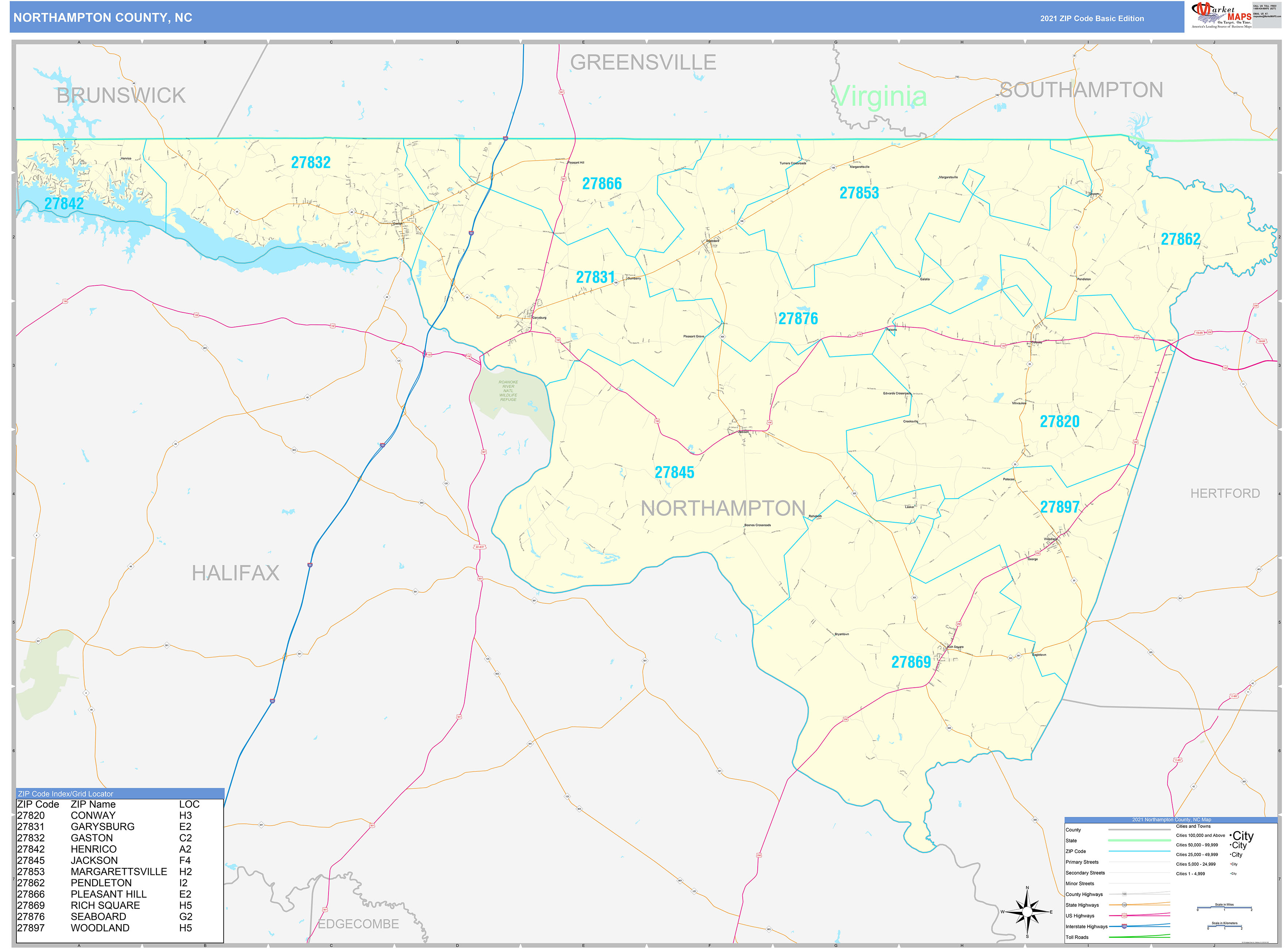Viewport: 1288px width, 949px height.
Task: Select the State Highways symbol in legend
Action: pyautogui.click(x=1124, y=905)
